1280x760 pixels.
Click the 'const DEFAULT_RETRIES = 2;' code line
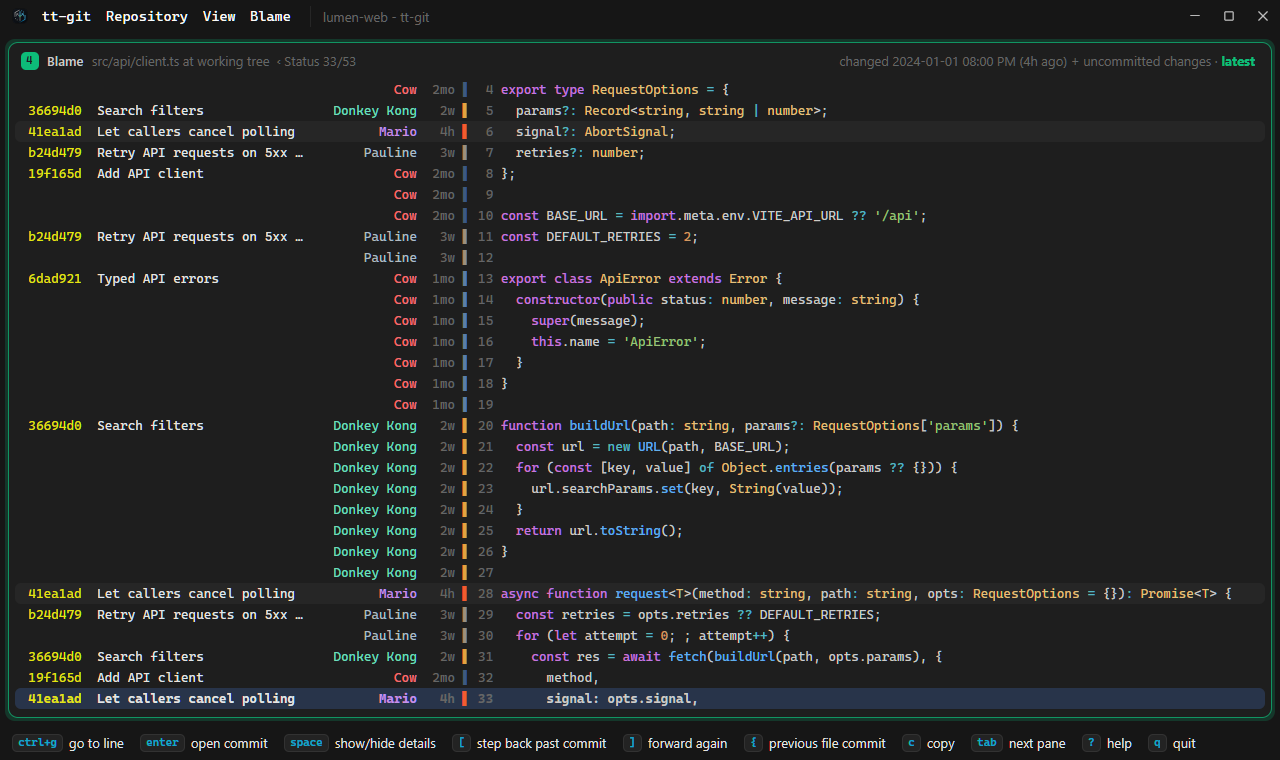599,237
